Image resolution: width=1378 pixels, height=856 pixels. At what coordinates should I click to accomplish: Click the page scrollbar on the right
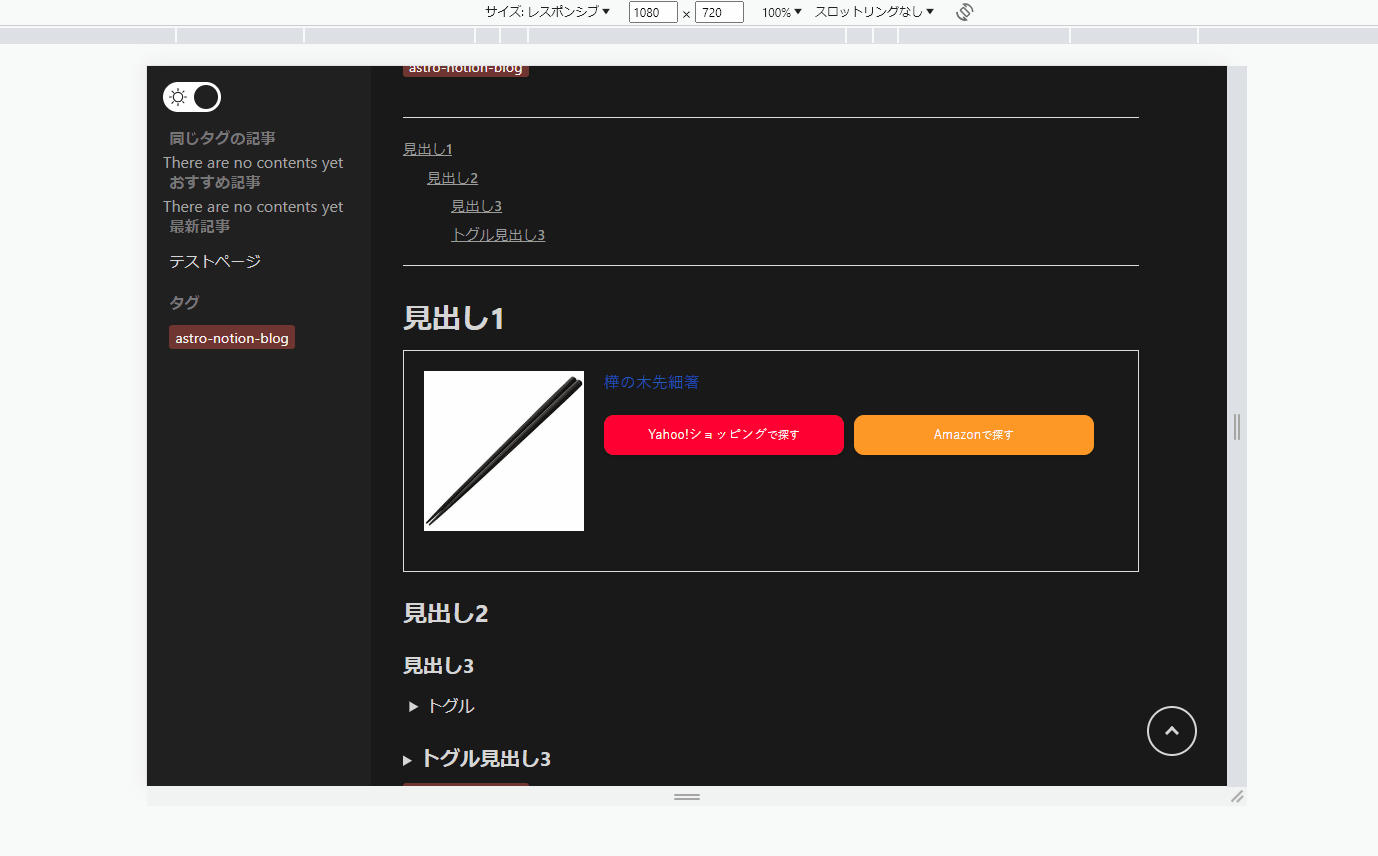1236,427
